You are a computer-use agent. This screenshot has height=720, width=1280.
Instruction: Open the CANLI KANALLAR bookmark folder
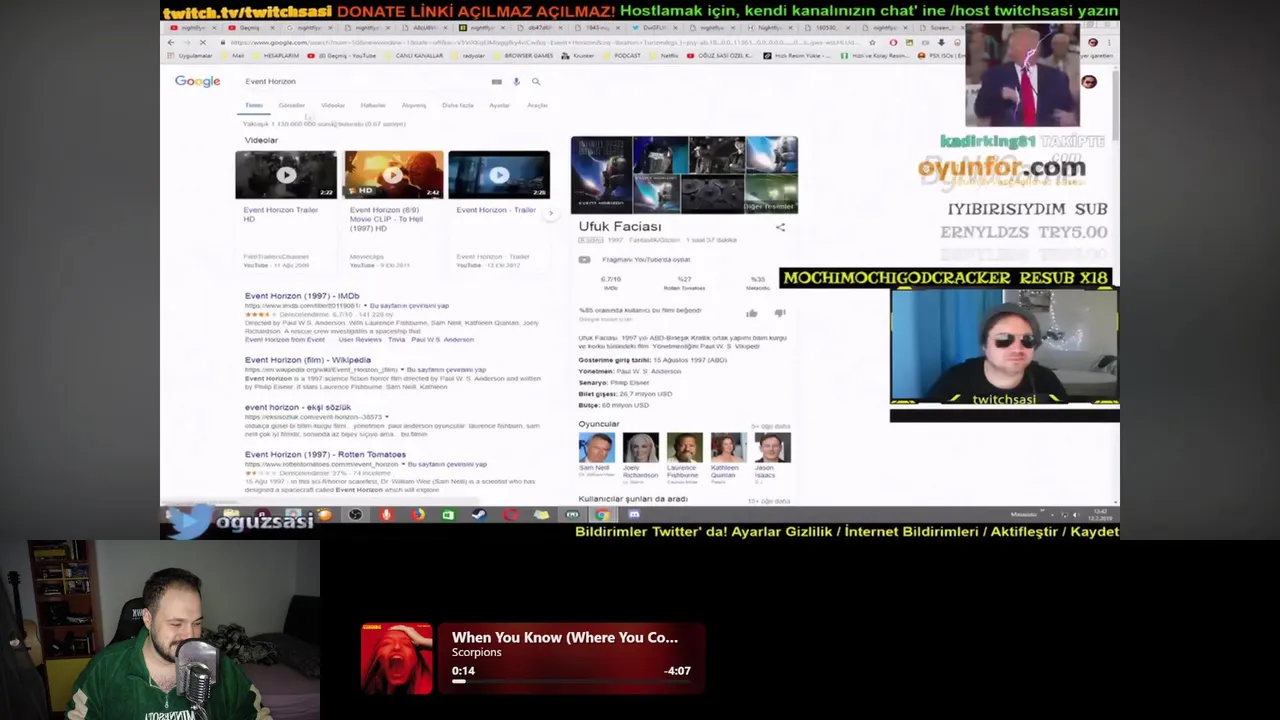coord(415,56)
